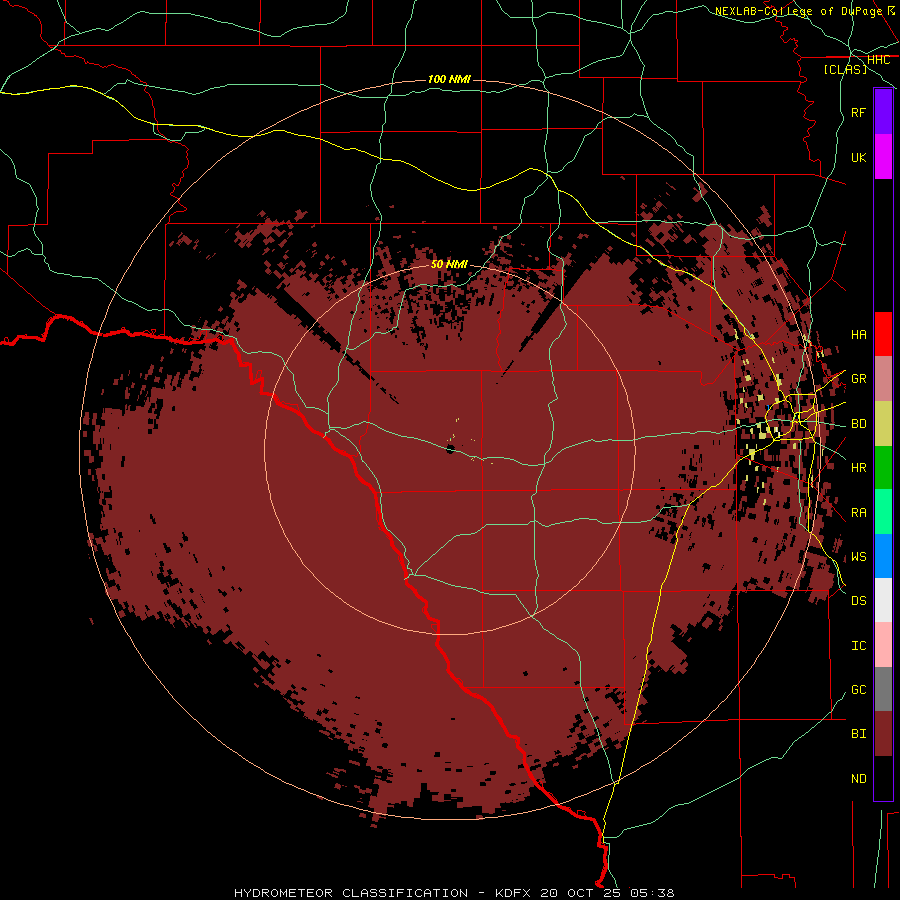Click the HYDROMETEOR CLASSIFICATION title text
Screen dimensions: 900x900
click(351, 893)
